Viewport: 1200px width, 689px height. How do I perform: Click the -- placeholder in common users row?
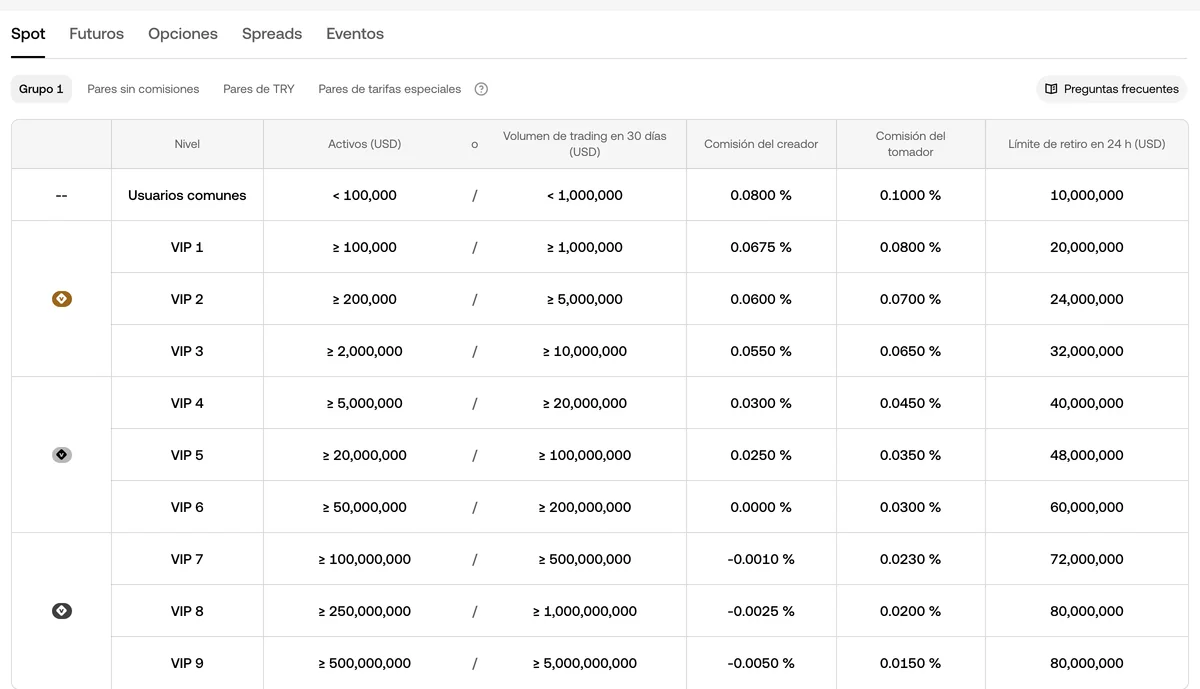pyautogui.click(x=62, y=195)
